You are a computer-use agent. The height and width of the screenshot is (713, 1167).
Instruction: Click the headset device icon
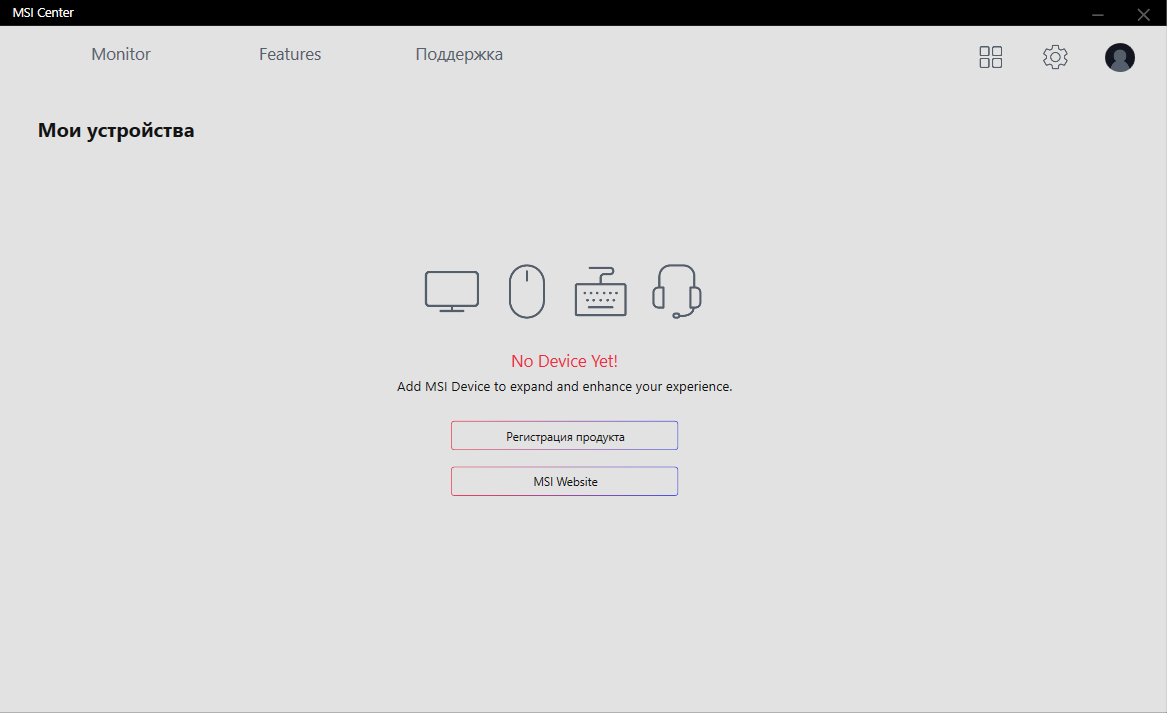point(677,291)
